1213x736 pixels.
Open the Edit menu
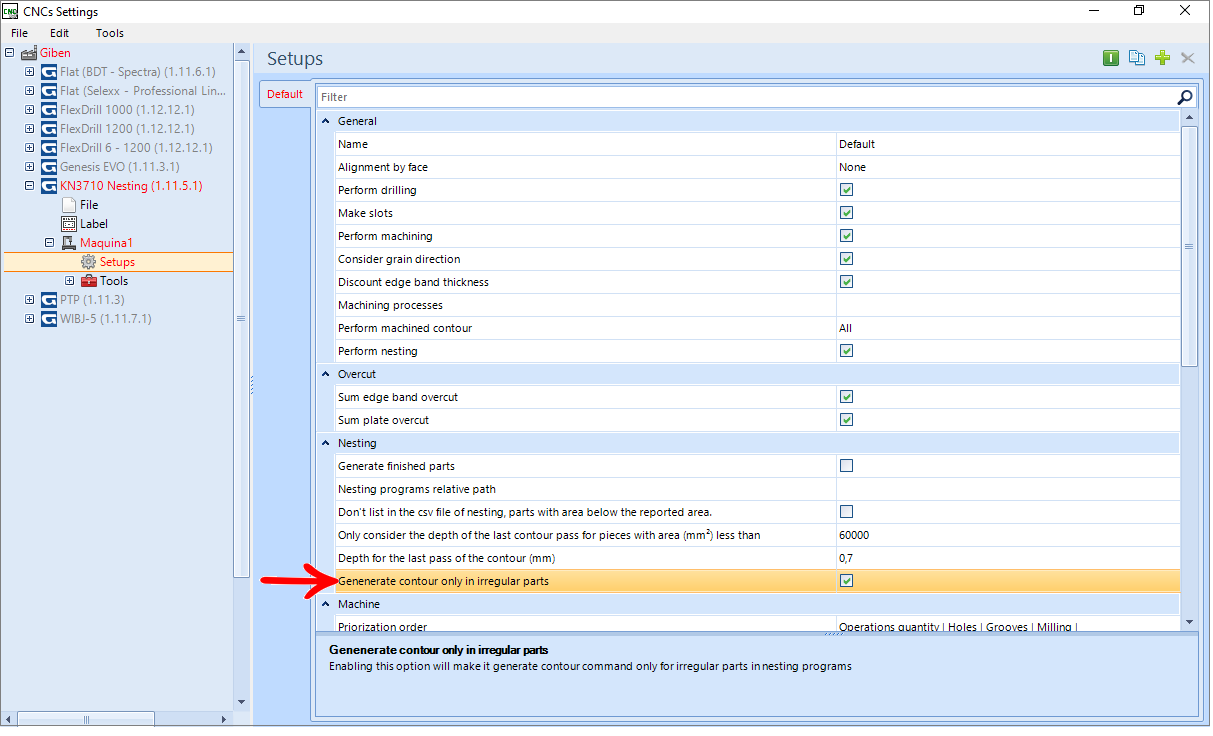point(60,33)
